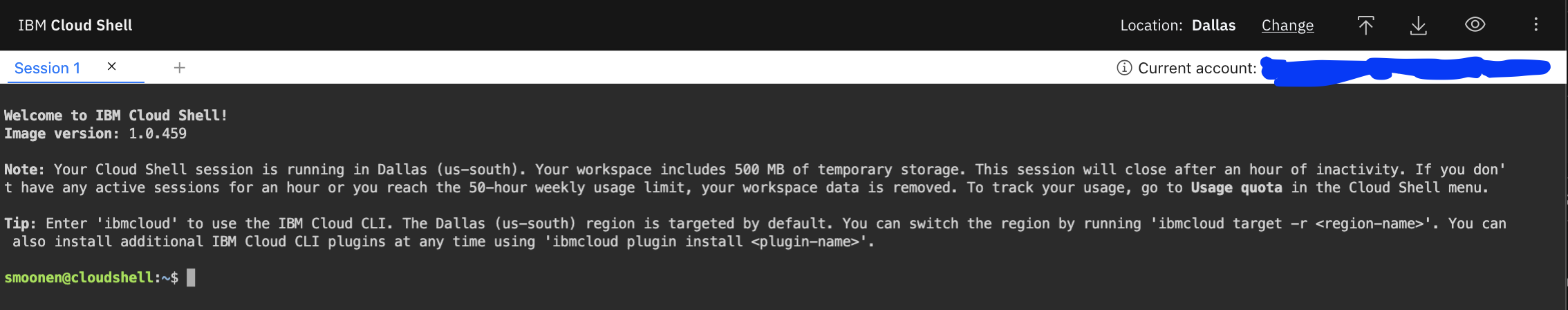Click the Dallas location name
The image size is (1568, 310).
coord(1213,26)
